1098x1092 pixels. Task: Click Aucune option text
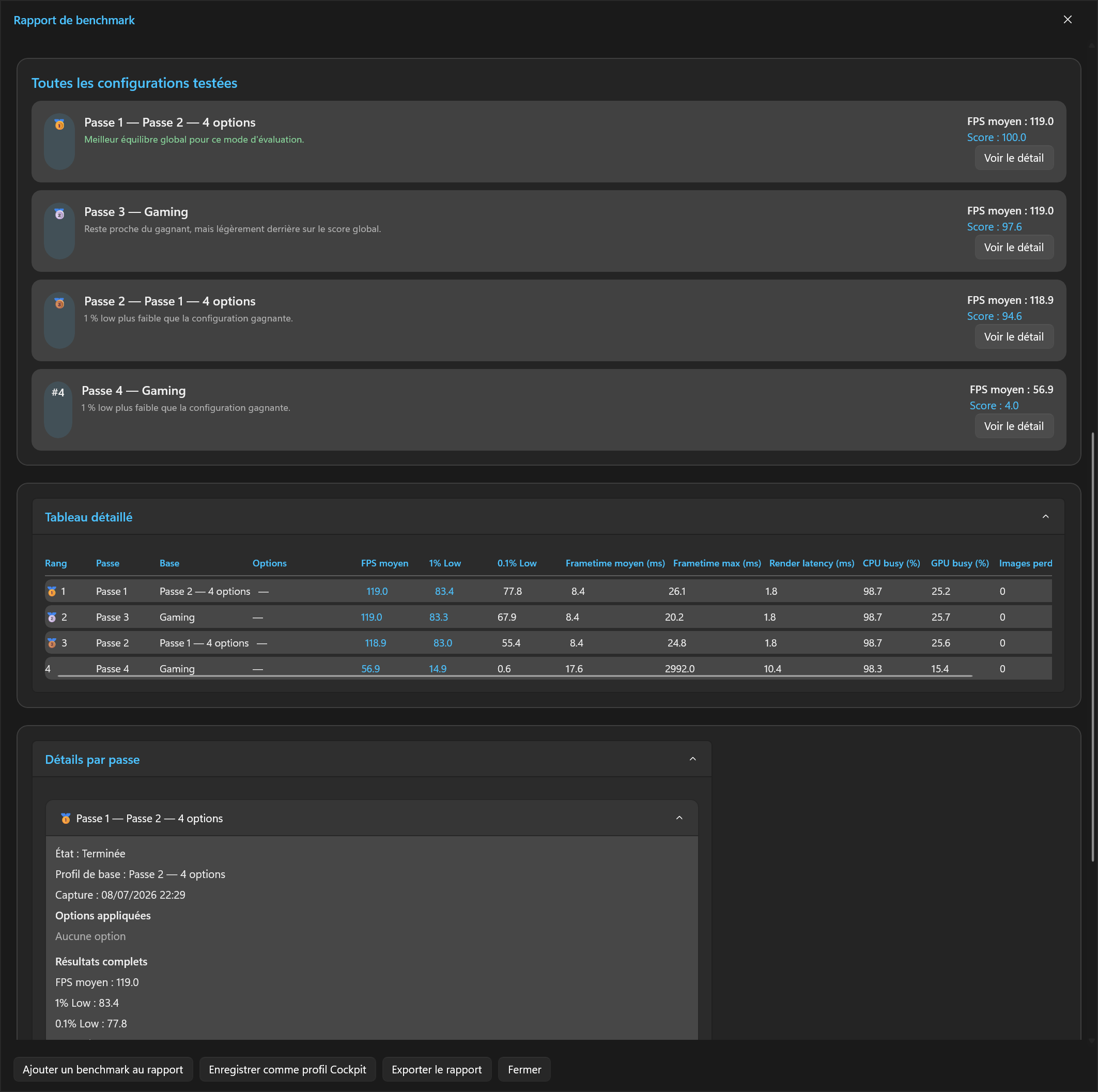(90, 936)
